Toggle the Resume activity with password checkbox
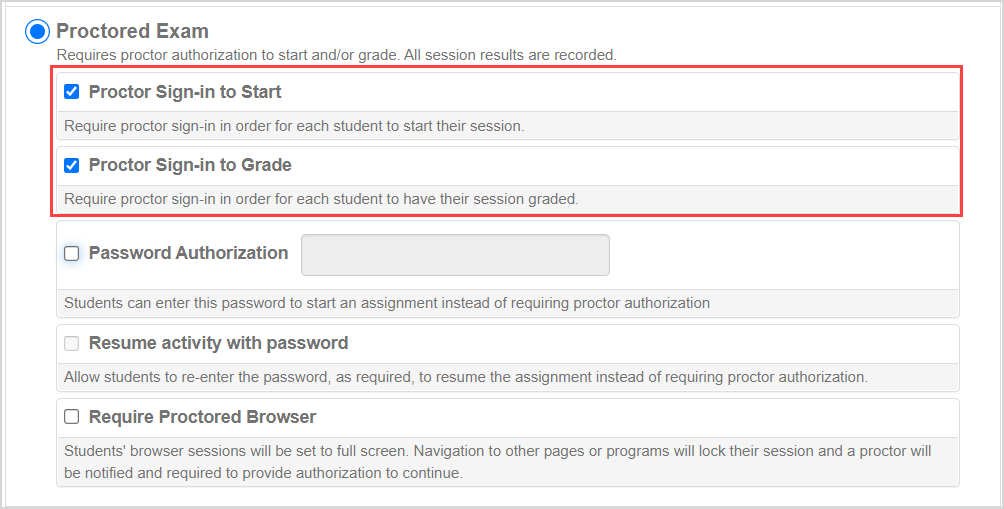Screen dimensions: 1004x509 click(x=72, y=344)
